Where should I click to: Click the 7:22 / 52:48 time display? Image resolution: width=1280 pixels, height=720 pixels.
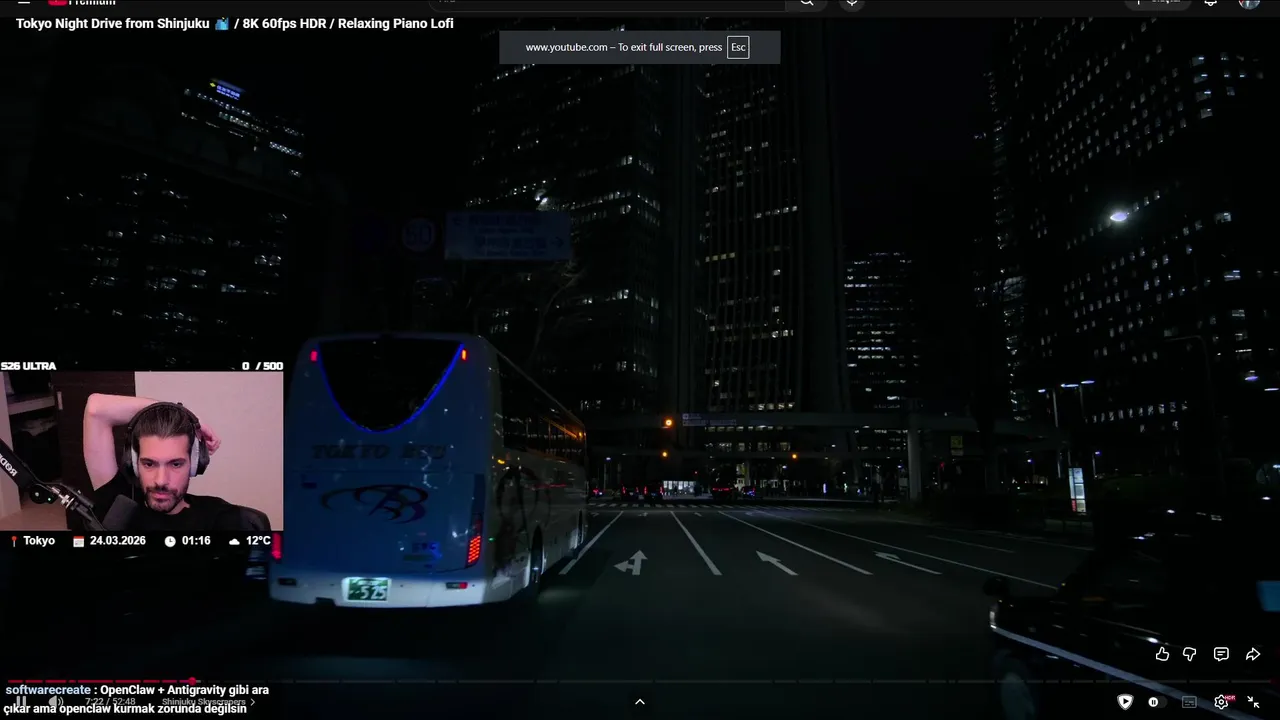coord(110,702)
